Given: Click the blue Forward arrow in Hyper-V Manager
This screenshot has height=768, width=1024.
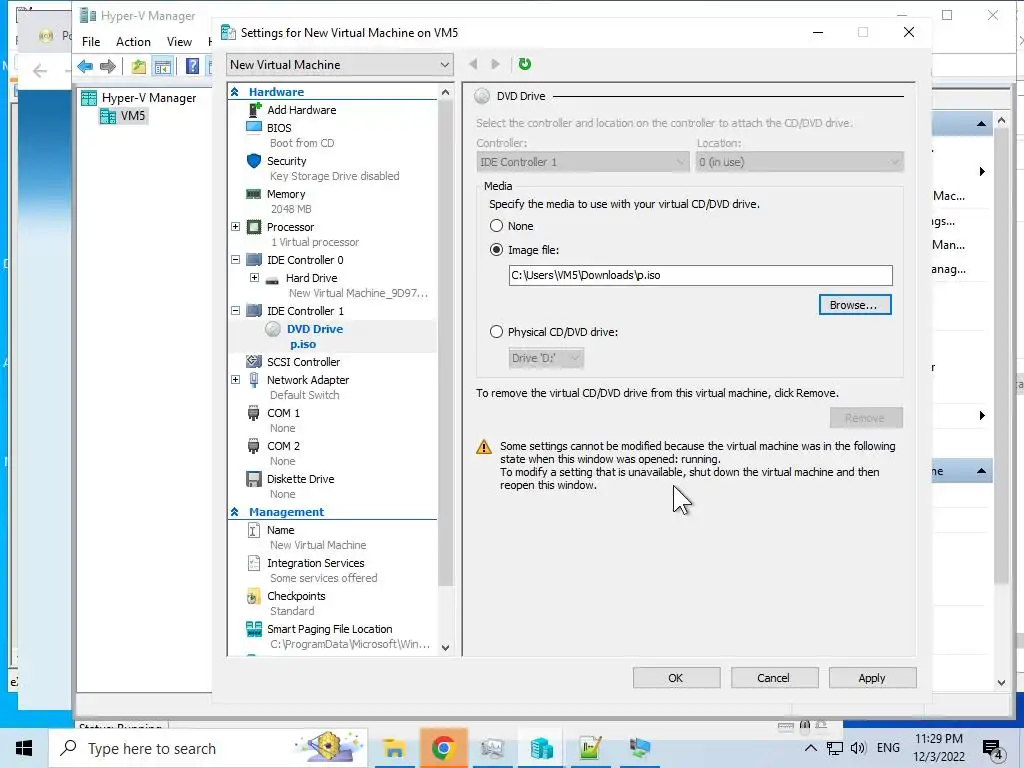Looking at the screenshot, I should click(x=108, y=66).
